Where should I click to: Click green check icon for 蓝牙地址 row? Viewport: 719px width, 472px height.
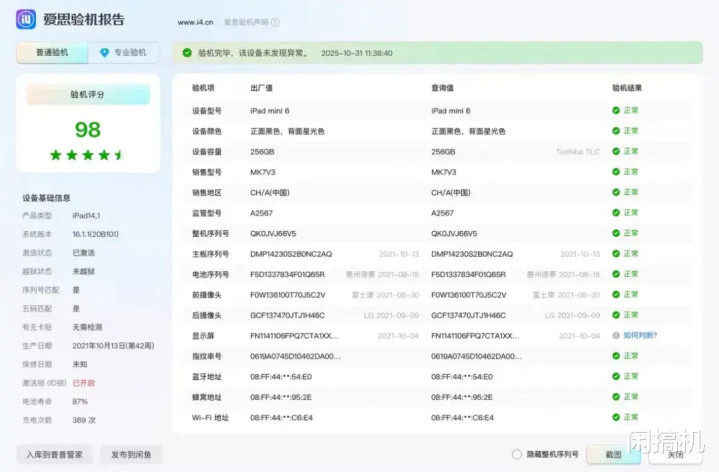[616, 376]
